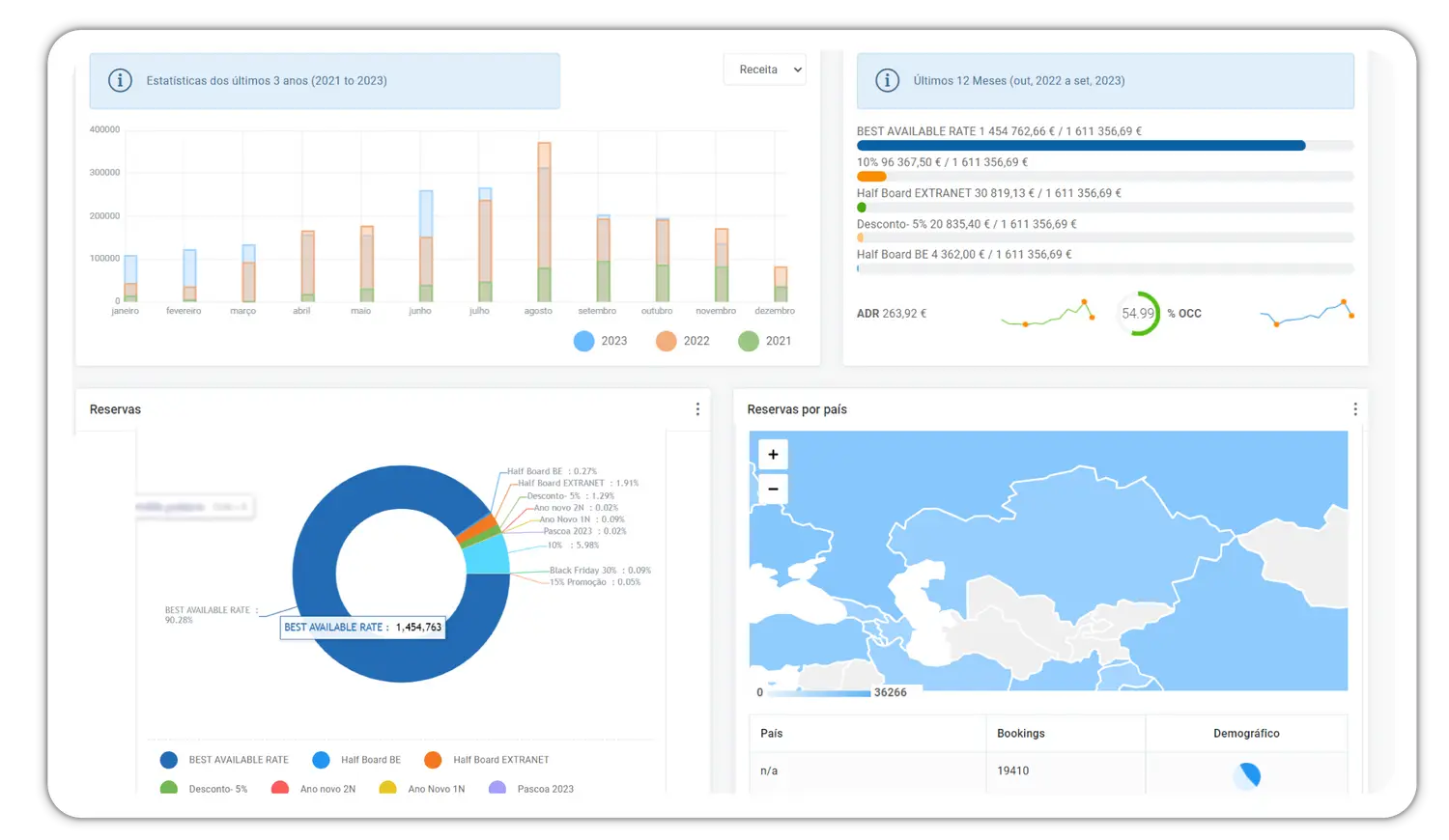Zoom in on the map

click(773, 455)
